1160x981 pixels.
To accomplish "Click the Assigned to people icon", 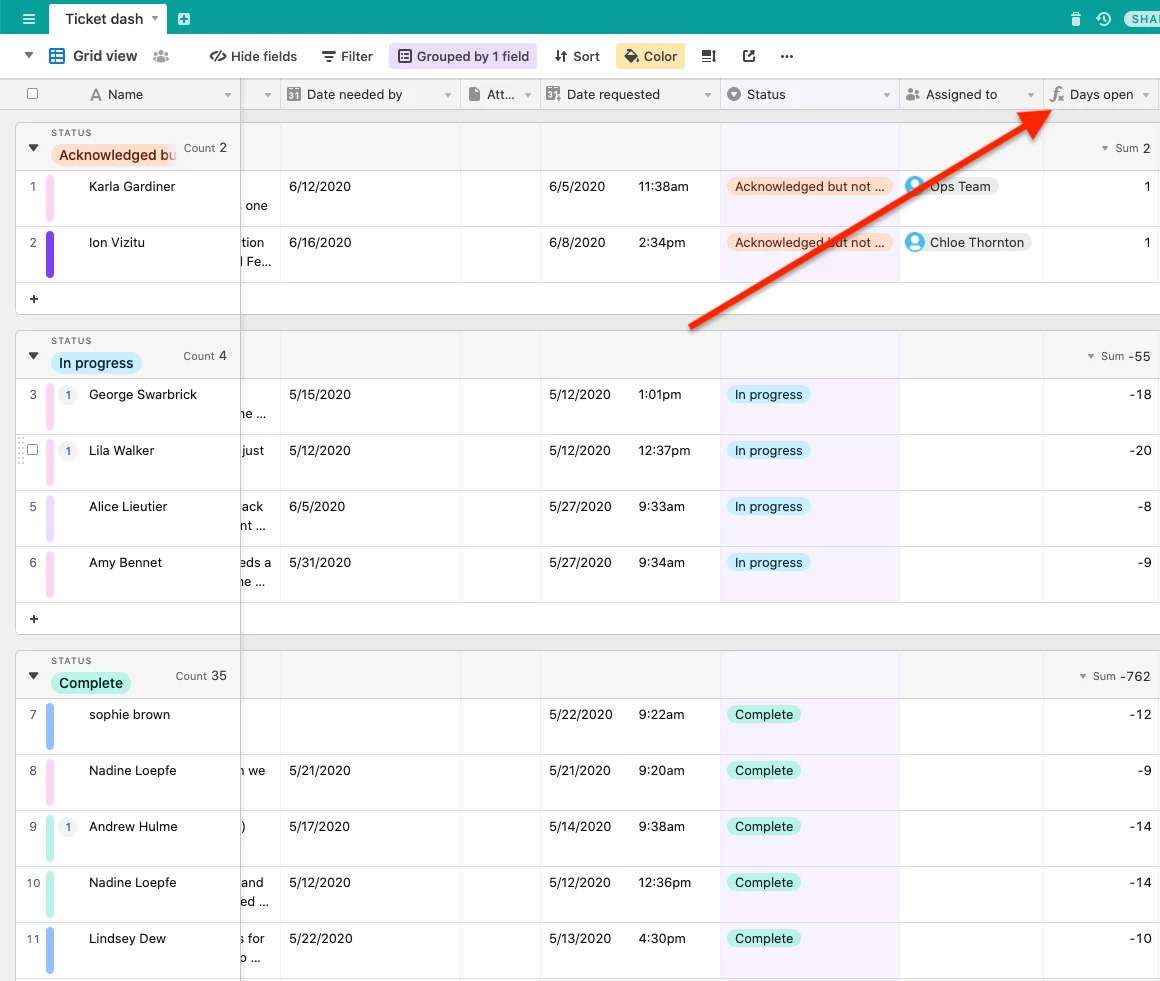I will [913, 94].
